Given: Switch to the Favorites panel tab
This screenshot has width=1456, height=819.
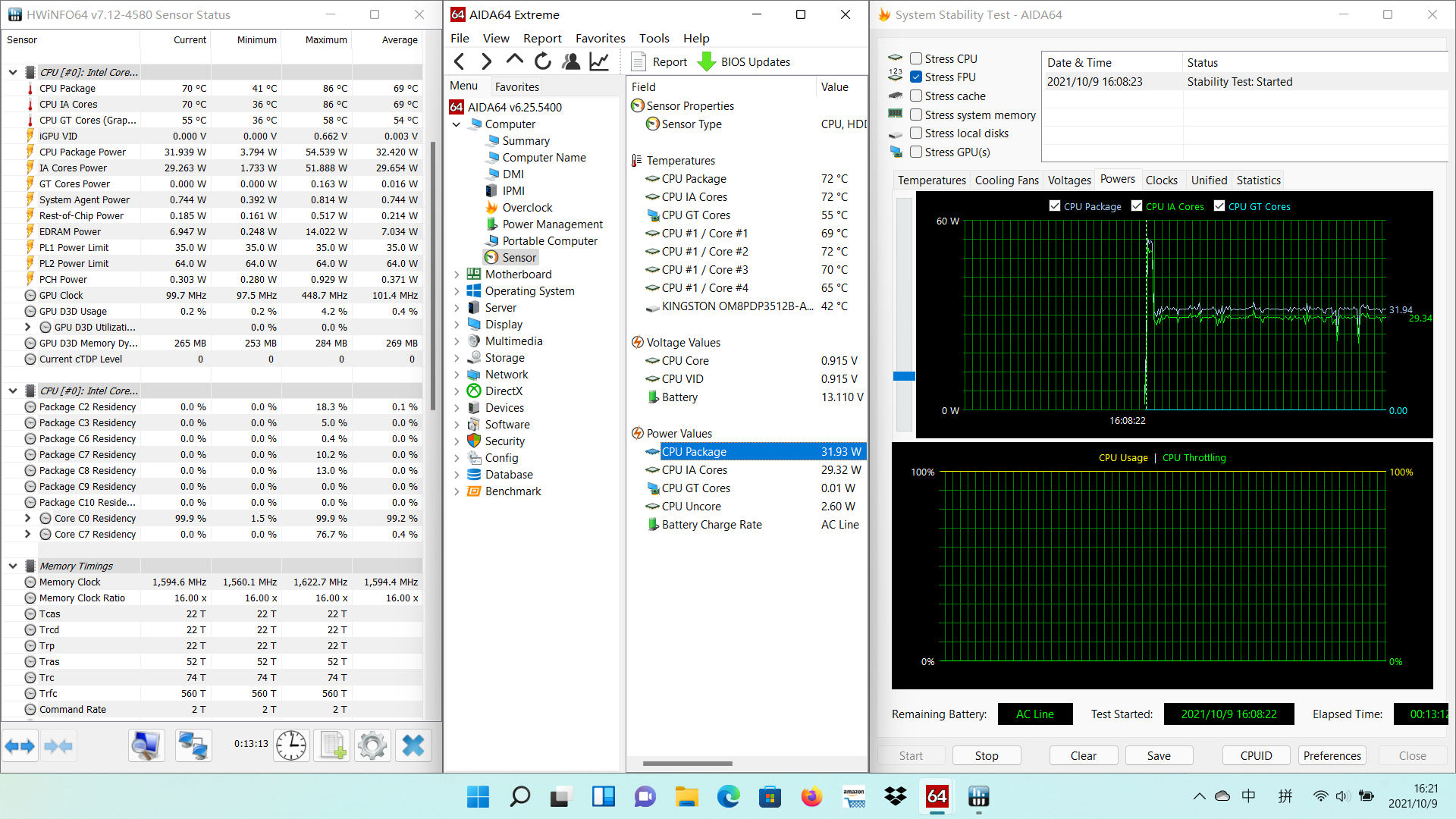Looking at the screenshot, I should tap(517, 86).
